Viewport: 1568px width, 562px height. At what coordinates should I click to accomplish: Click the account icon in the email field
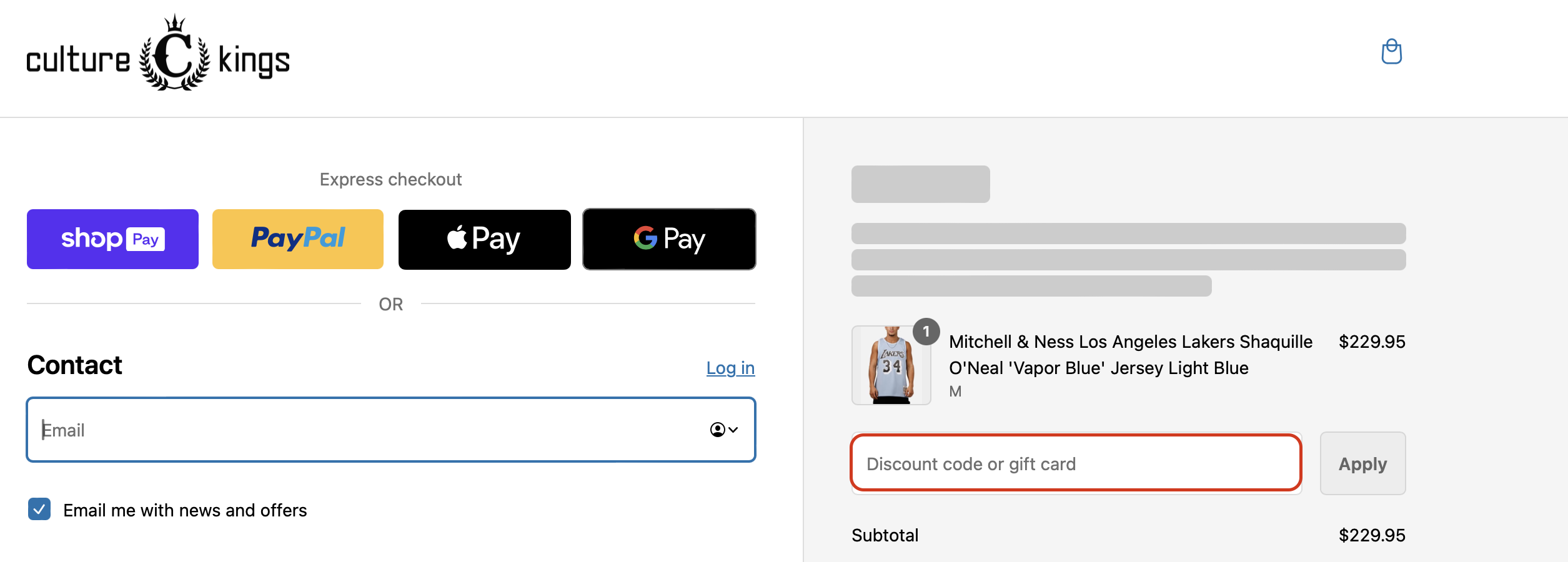click(717, 430)
